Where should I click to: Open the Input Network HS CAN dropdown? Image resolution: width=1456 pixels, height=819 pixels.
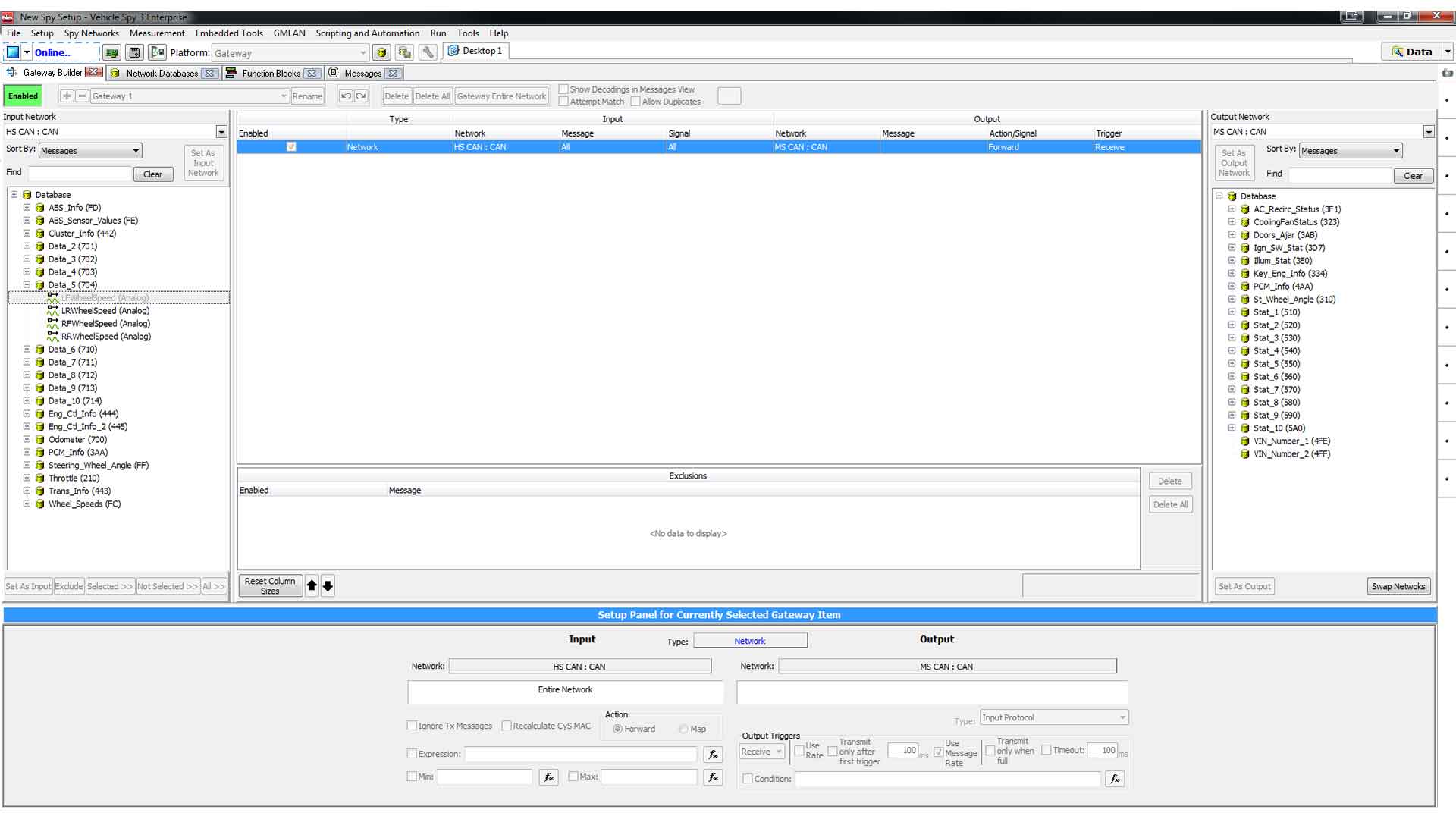[221, 132]
